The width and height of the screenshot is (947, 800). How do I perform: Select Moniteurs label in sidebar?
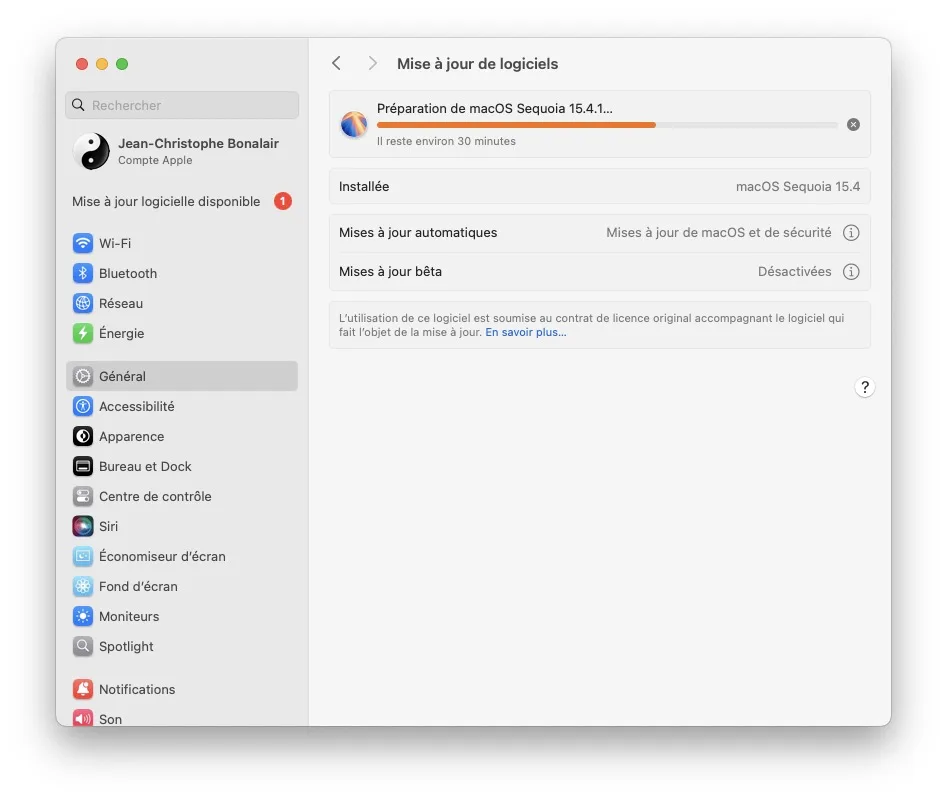tap(129, 616)
